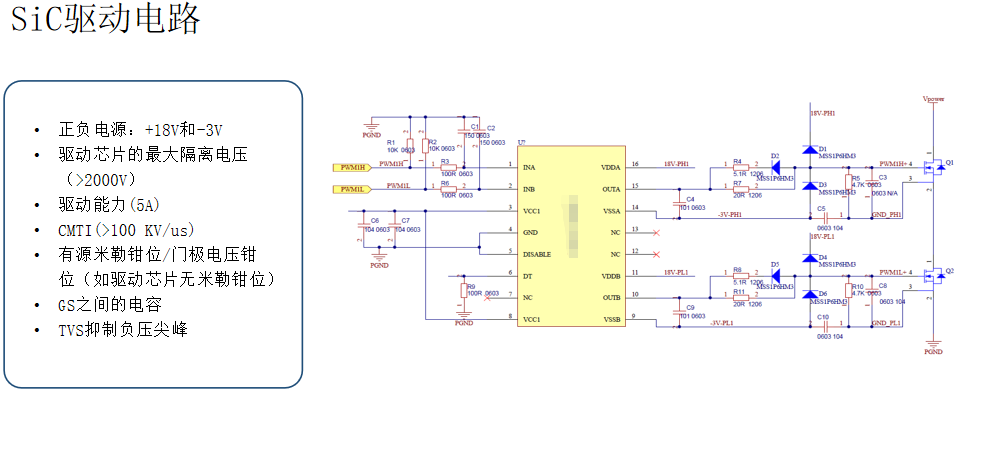This screenshot has height=466, width=984.
Task: Click the PWM1H input port symbol
Action: 351,167
